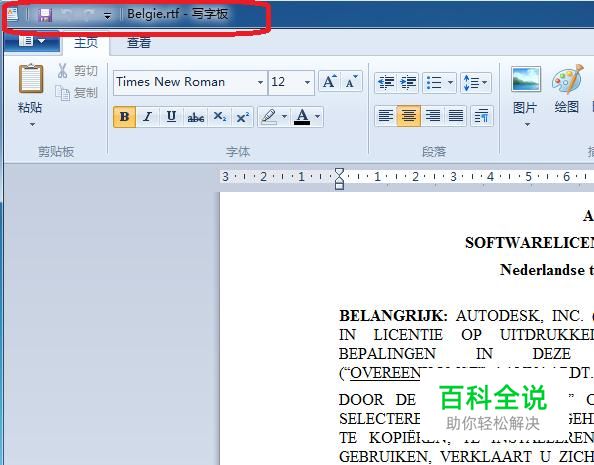Toggle Underline formatting
This screenshot has width=594, height=465.
coord(171,117)
